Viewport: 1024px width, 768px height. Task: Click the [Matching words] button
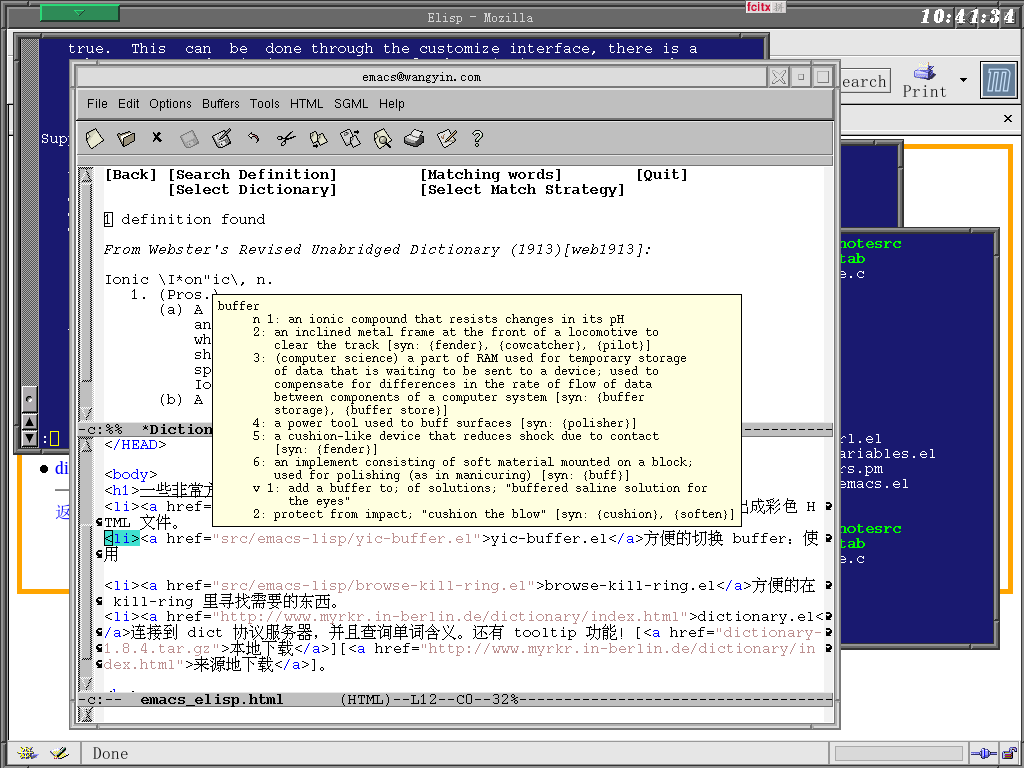click(x=491, y=175)
